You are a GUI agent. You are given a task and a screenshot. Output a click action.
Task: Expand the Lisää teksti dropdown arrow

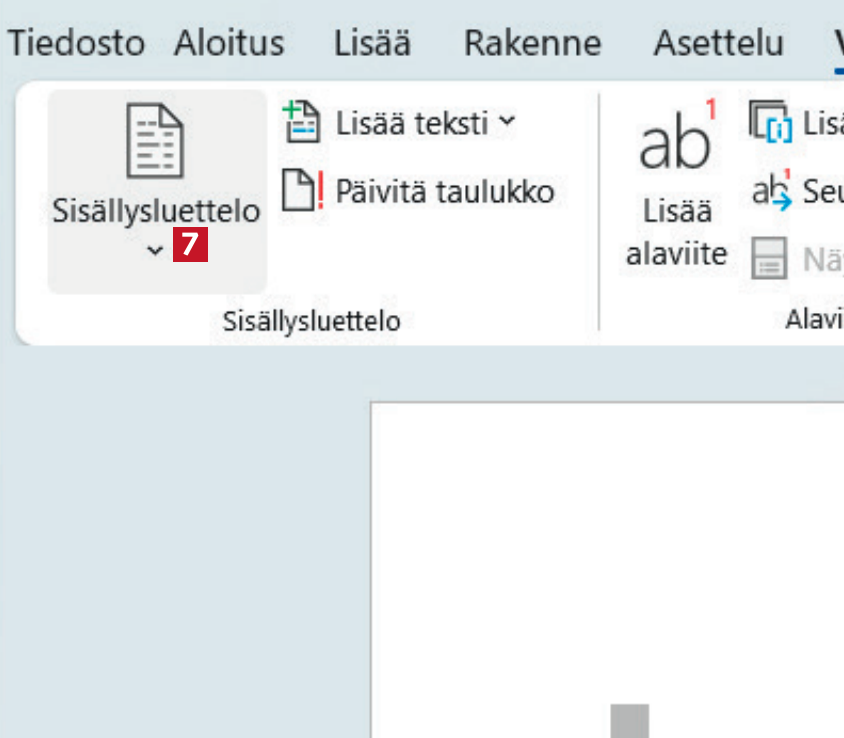[507, 121]
